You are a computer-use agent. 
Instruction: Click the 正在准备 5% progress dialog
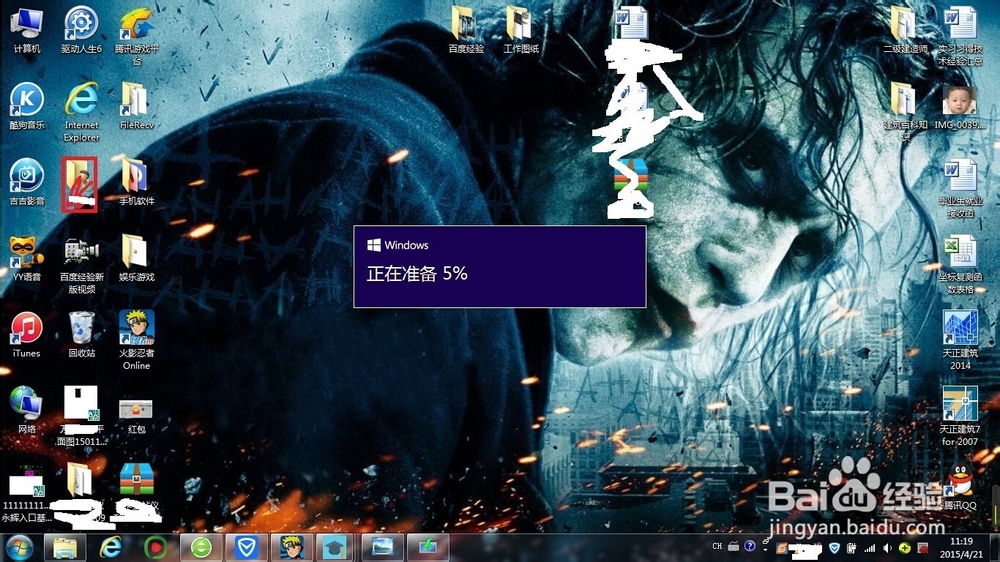pyautogui.click(x=500, y=267)
